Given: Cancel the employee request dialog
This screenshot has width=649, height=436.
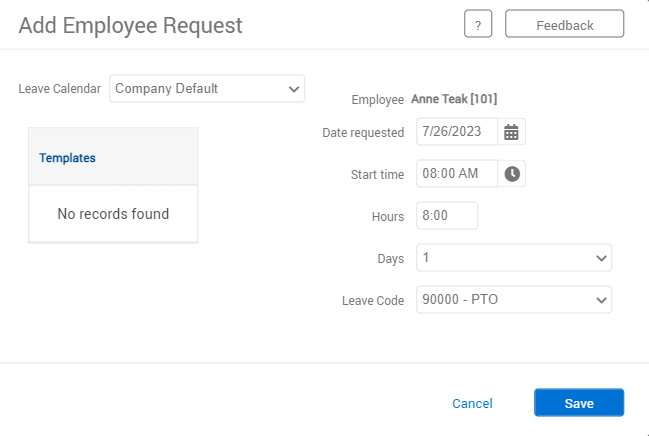Looking at the screenshot, I should click(x=472, y=404).
